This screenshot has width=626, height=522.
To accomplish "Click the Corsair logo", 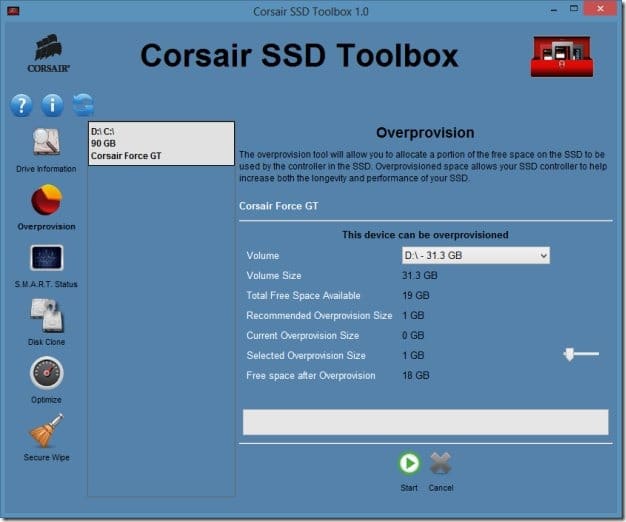I will (48, 53).
